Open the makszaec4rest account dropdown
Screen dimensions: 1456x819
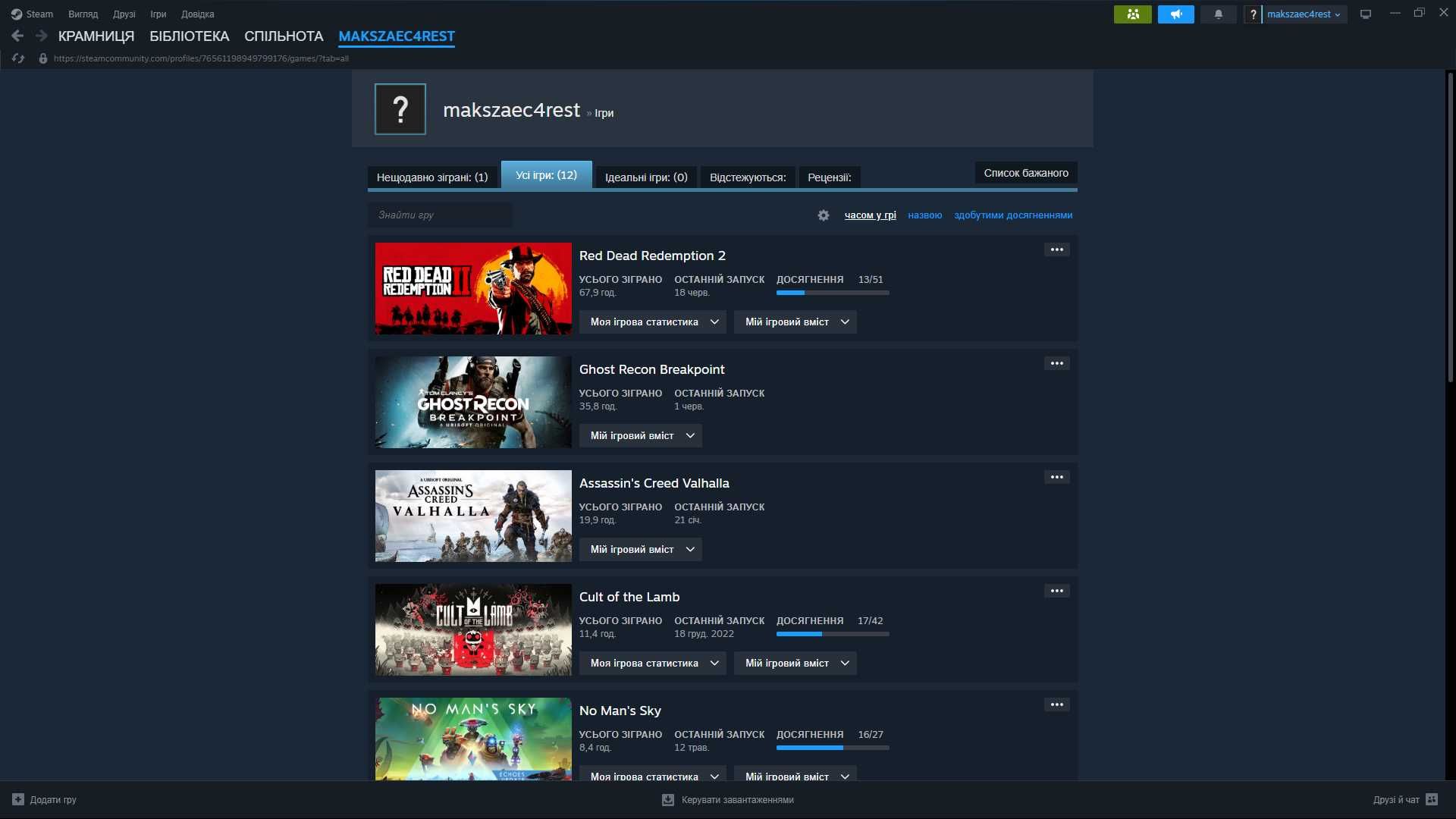1304,14
